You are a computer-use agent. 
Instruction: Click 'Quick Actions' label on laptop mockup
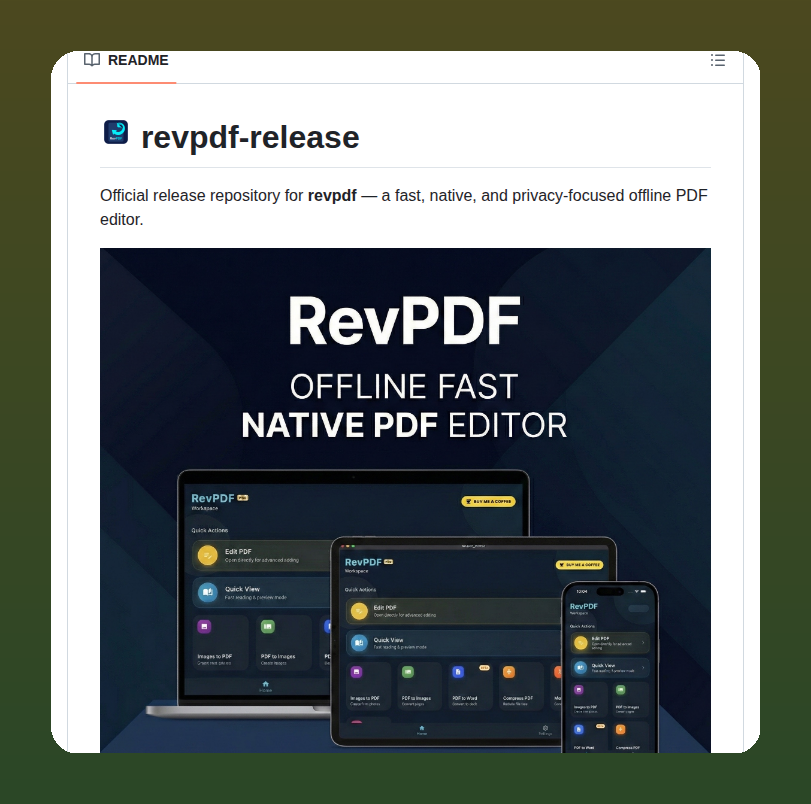209,530
